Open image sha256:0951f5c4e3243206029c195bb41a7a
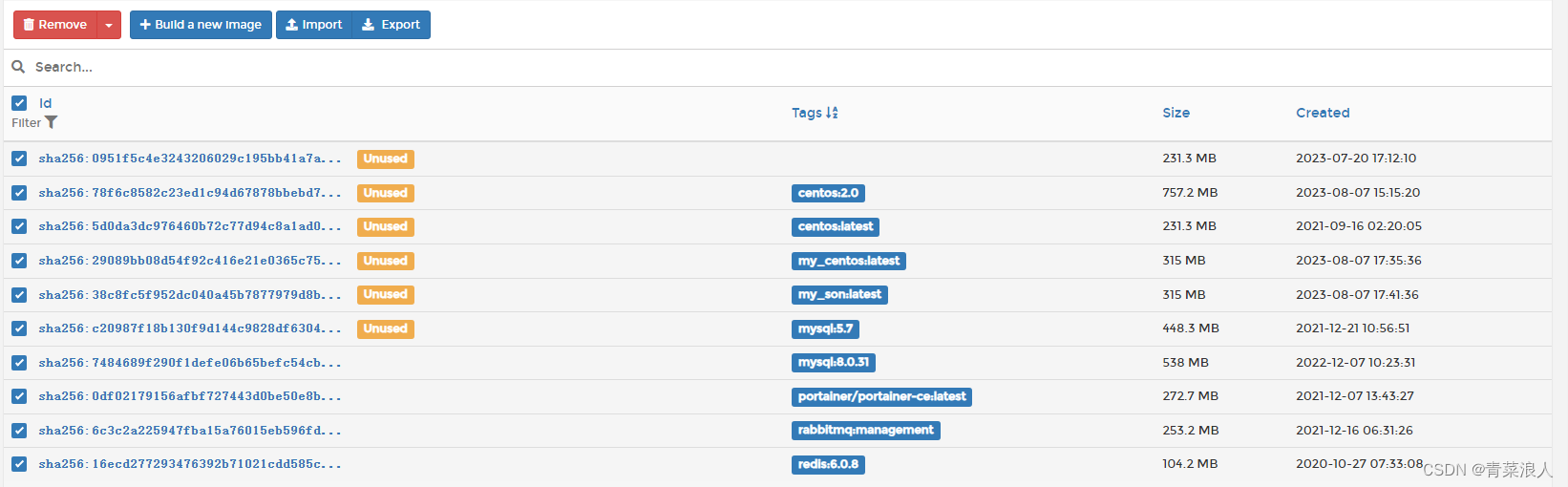The width and height of the screenshot is (1568, 487). (190, 159)
